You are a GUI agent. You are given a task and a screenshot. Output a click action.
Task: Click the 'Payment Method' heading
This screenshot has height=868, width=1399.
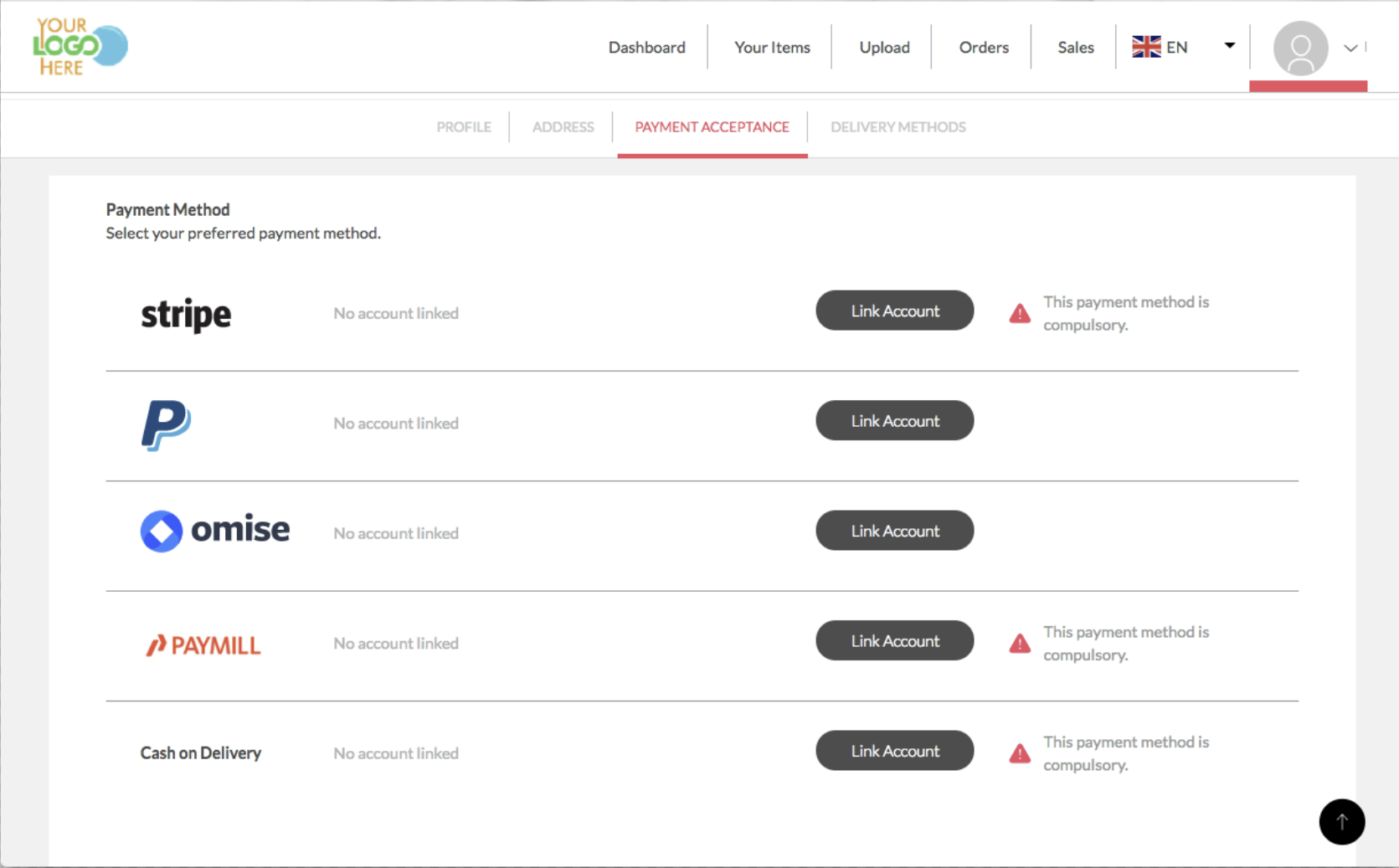167,209
